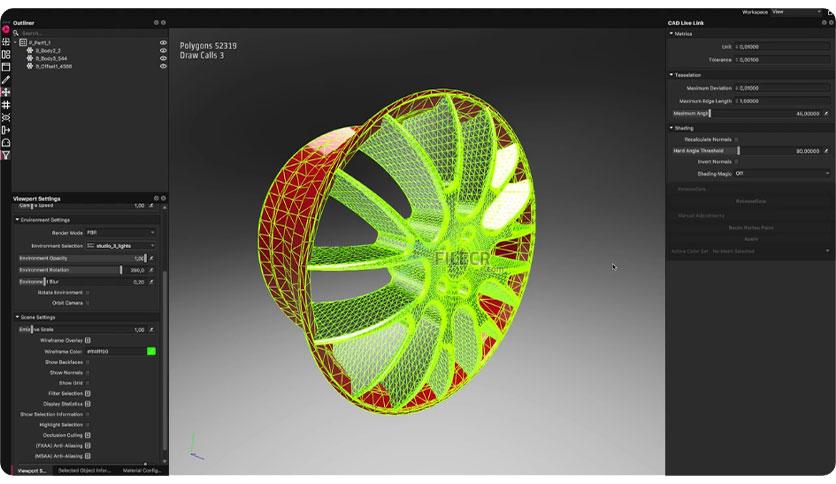Open the Shading Magic dropdown
The width and height of the screenshot is (836, 484).
[x=782, y=173]
